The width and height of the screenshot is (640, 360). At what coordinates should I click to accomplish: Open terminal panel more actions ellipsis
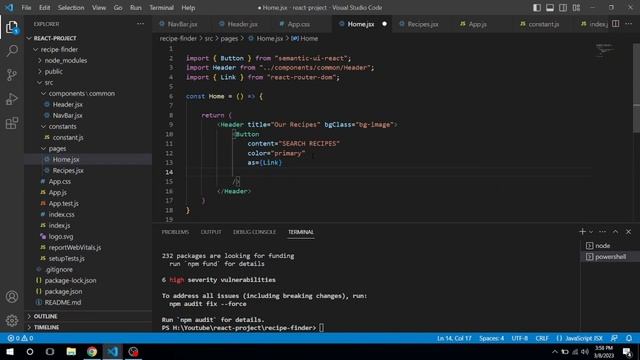click(602, 232)
